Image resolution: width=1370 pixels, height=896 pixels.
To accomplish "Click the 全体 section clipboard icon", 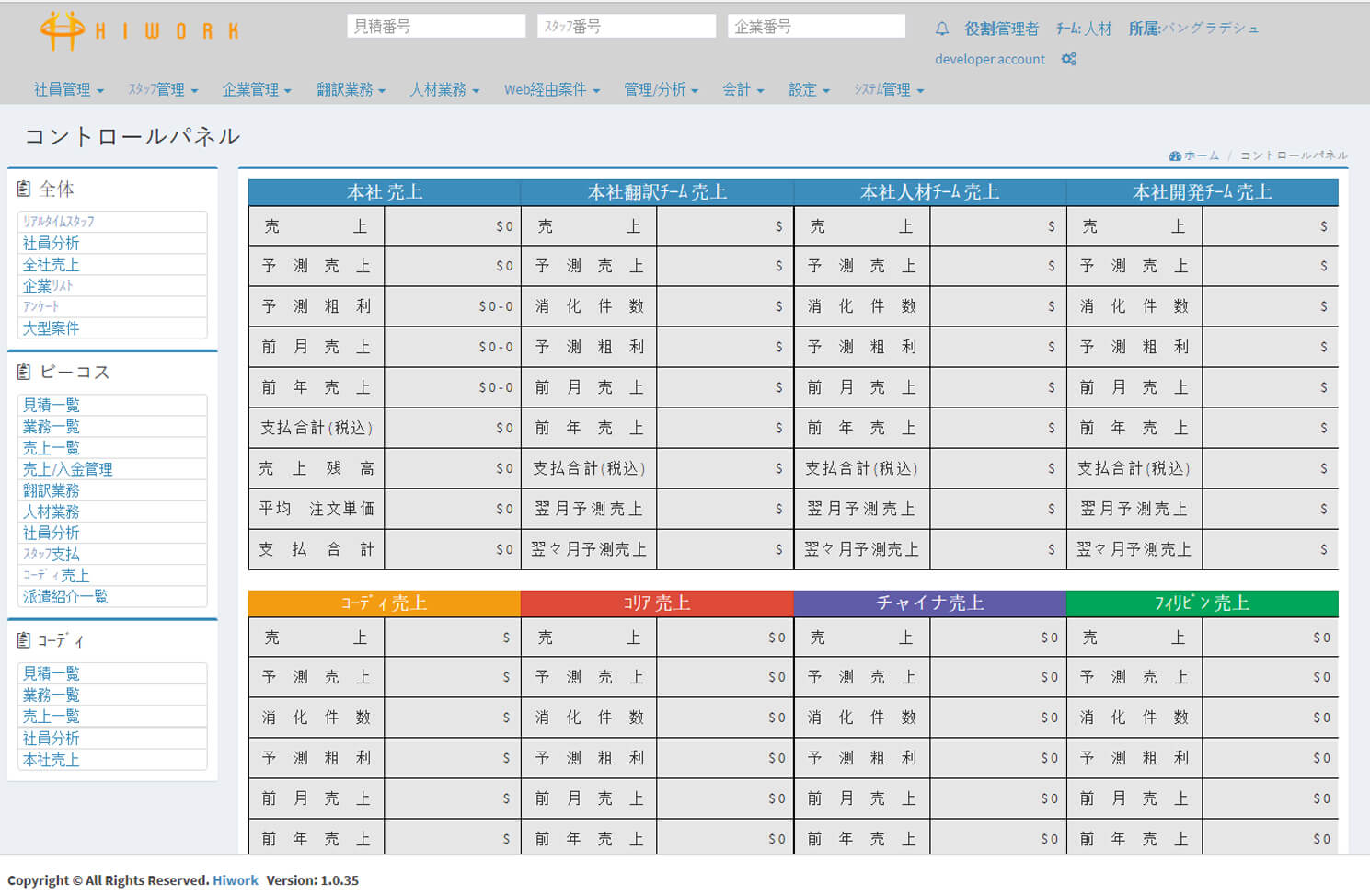I will [x=24, y=189].
